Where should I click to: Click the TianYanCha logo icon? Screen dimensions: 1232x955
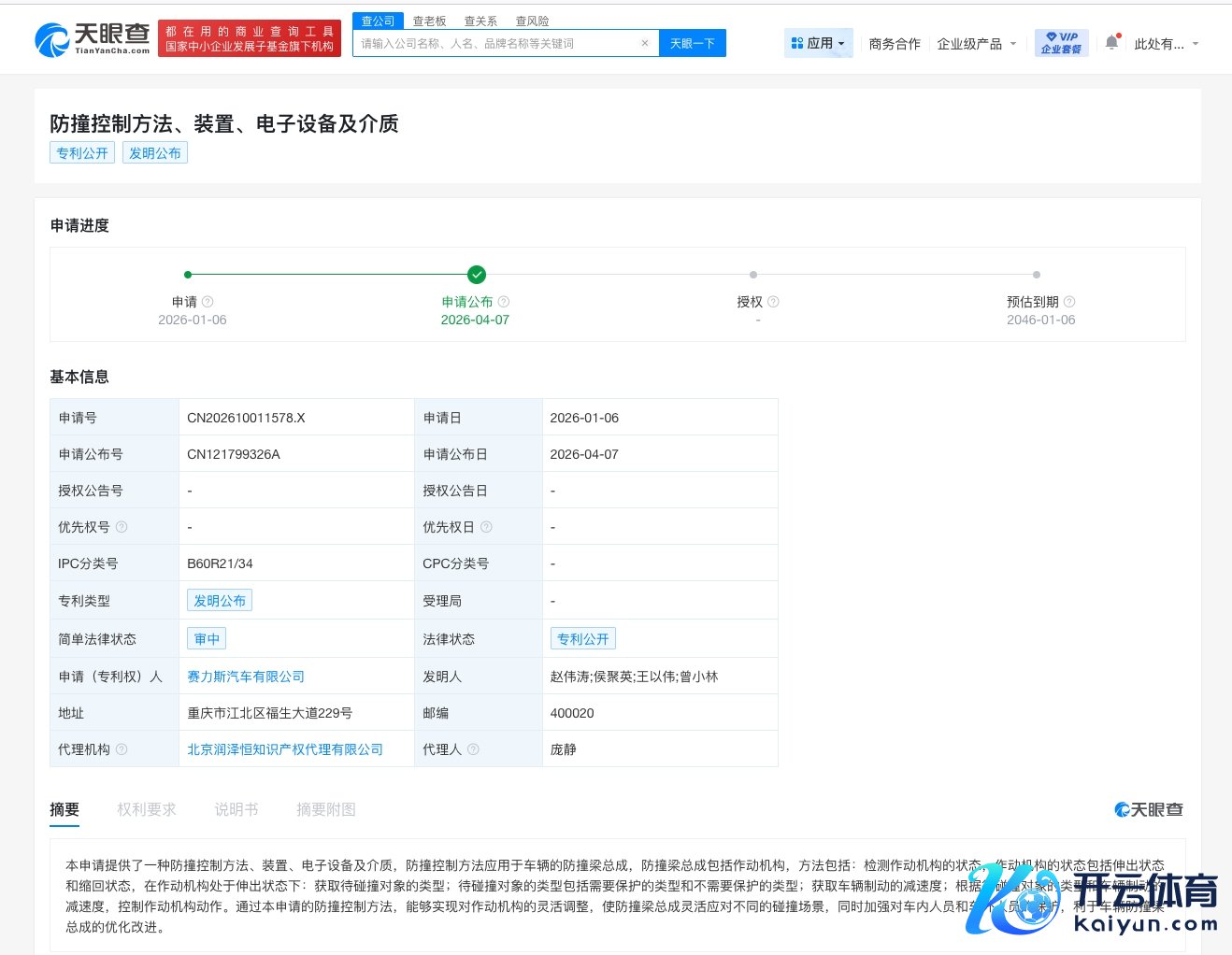point(52,39)
